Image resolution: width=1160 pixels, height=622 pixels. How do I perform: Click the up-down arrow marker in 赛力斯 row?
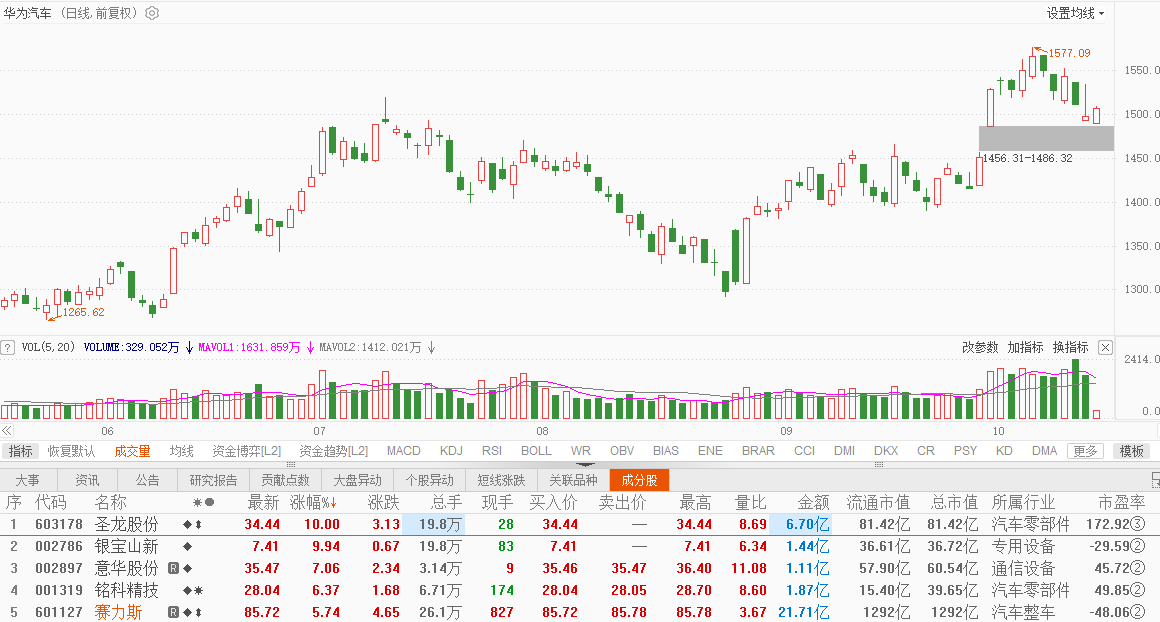pyautogui.click(x=198, y=612)
